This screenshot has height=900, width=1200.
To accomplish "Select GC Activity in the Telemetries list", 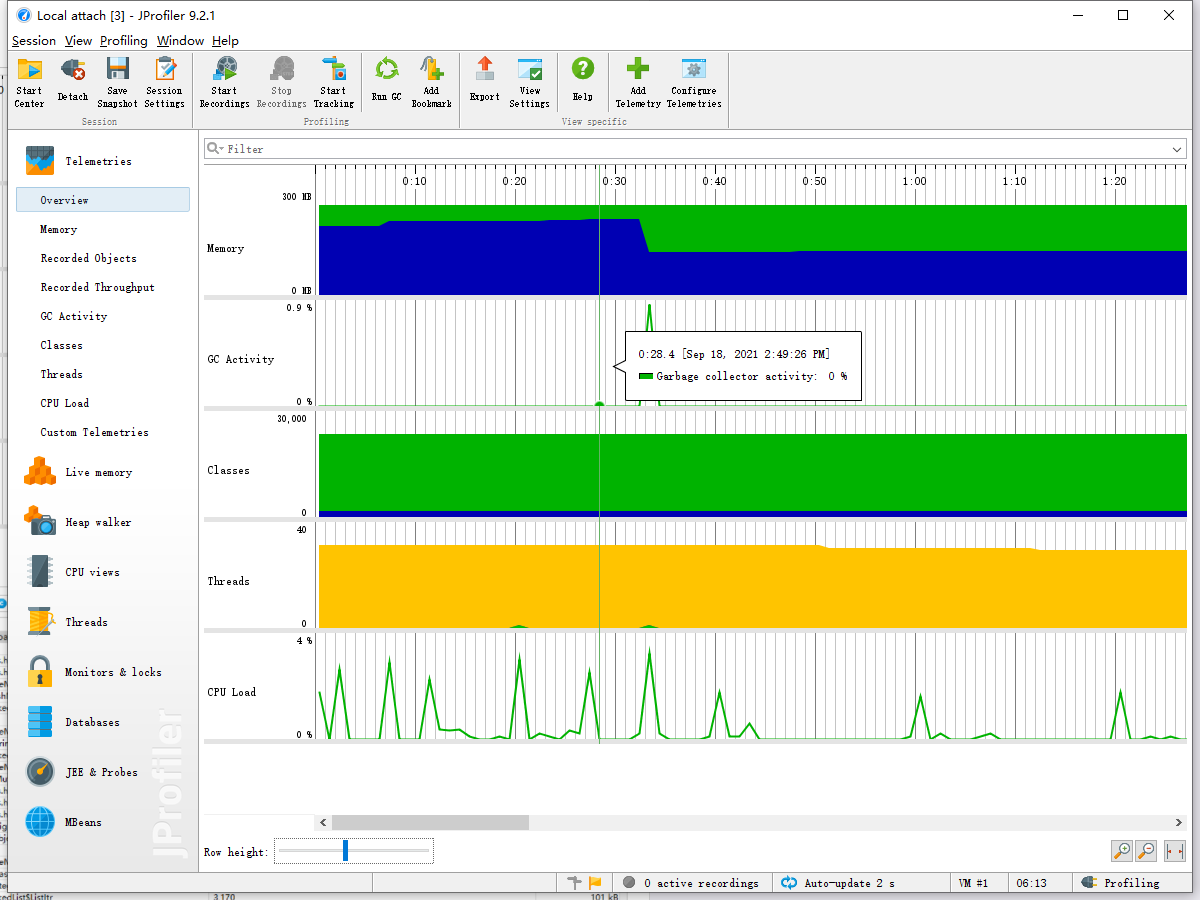I will click(73, 316).
